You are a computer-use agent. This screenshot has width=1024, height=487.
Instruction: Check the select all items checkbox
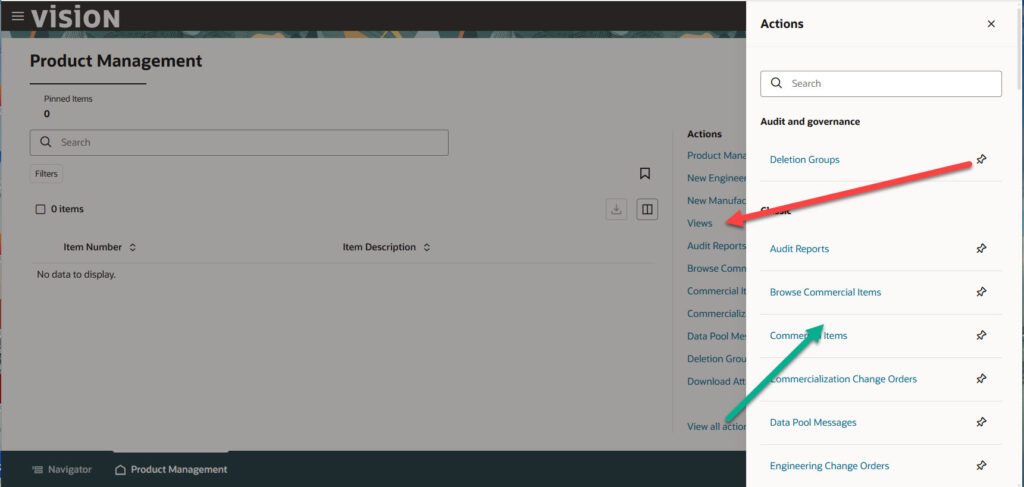(40, 209)
